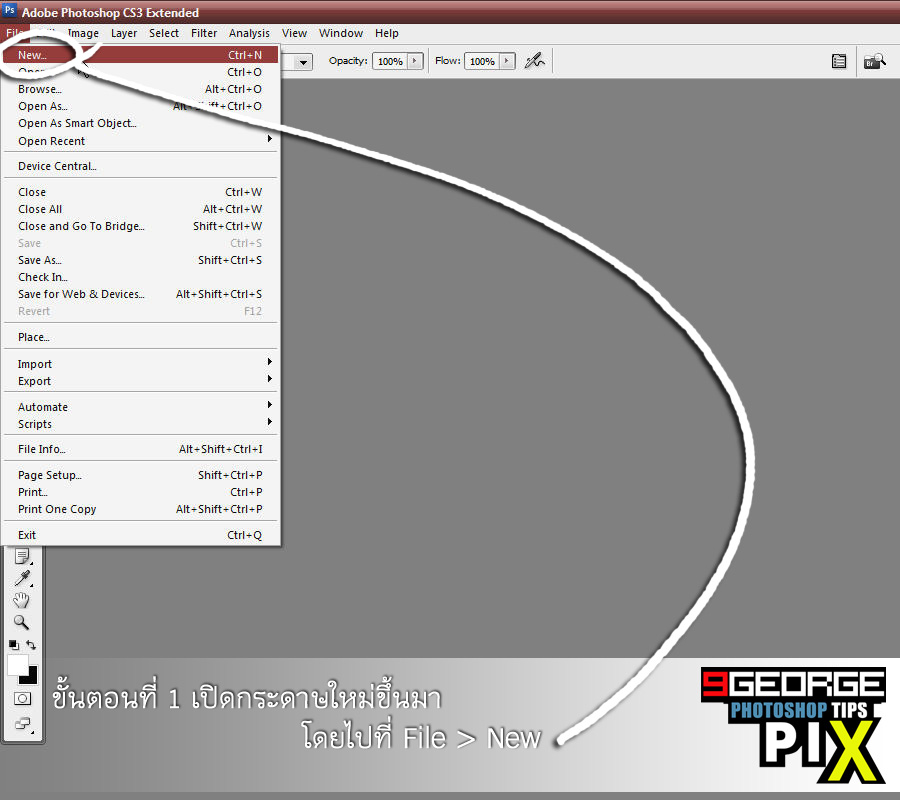Screen dimensions: 900x800
Task: Click the Opacity 100% field
Action: click(x=390, y=61)
